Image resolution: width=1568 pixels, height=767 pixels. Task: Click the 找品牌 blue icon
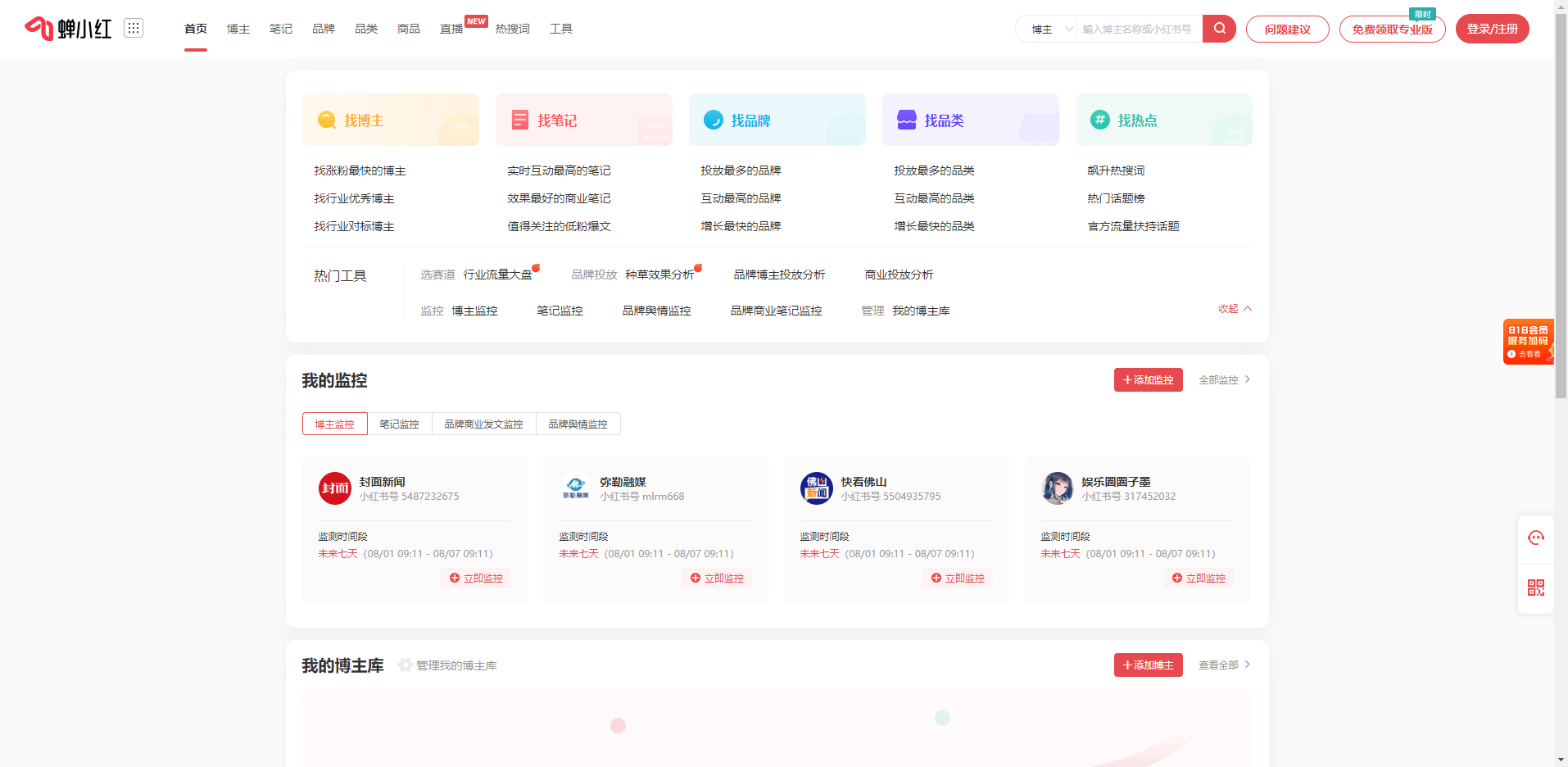pos(713,120)
